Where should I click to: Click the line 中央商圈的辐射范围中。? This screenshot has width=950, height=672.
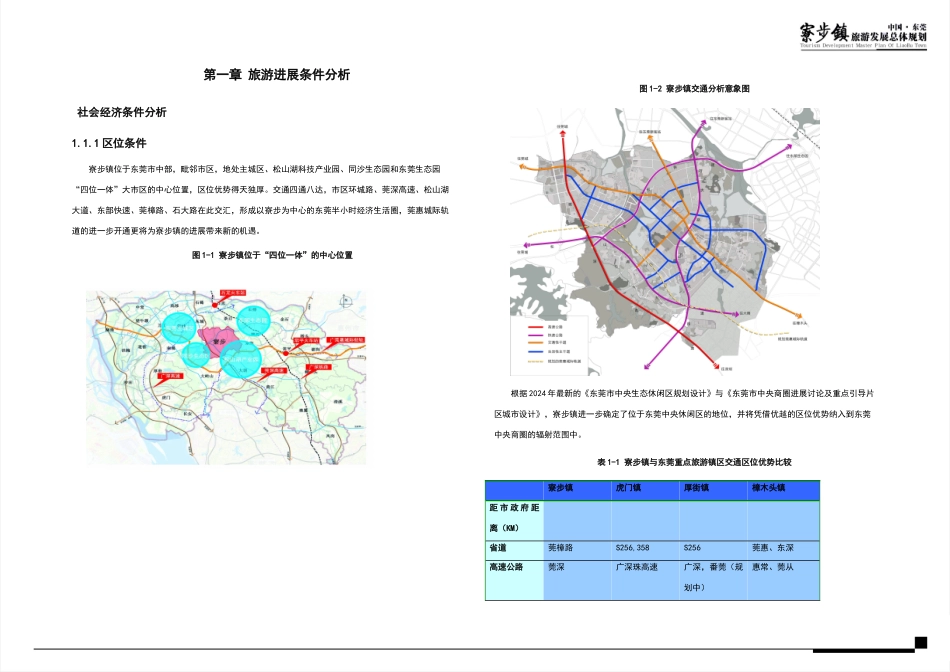[539, 434]
